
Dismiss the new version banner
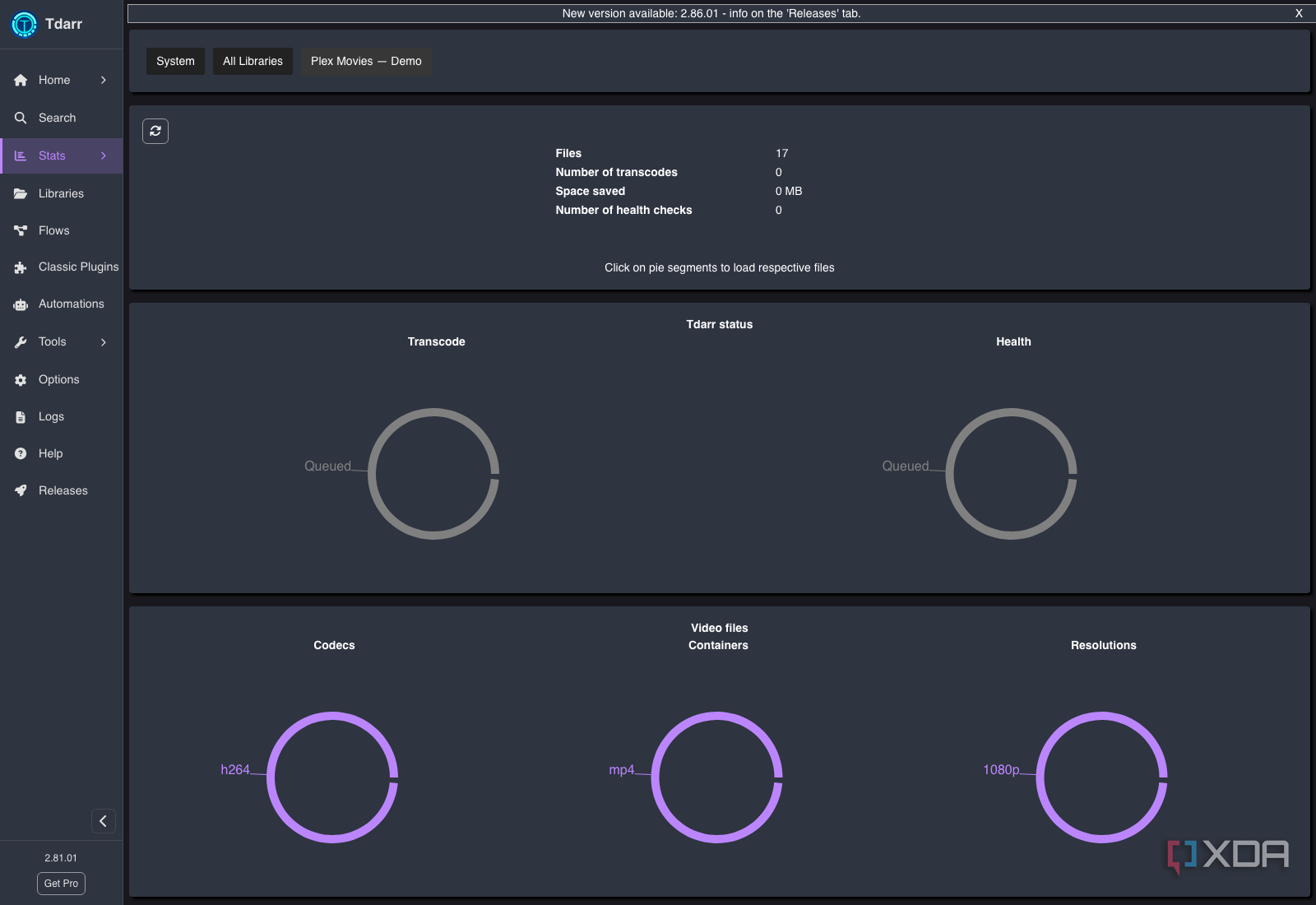(1299, 13)
